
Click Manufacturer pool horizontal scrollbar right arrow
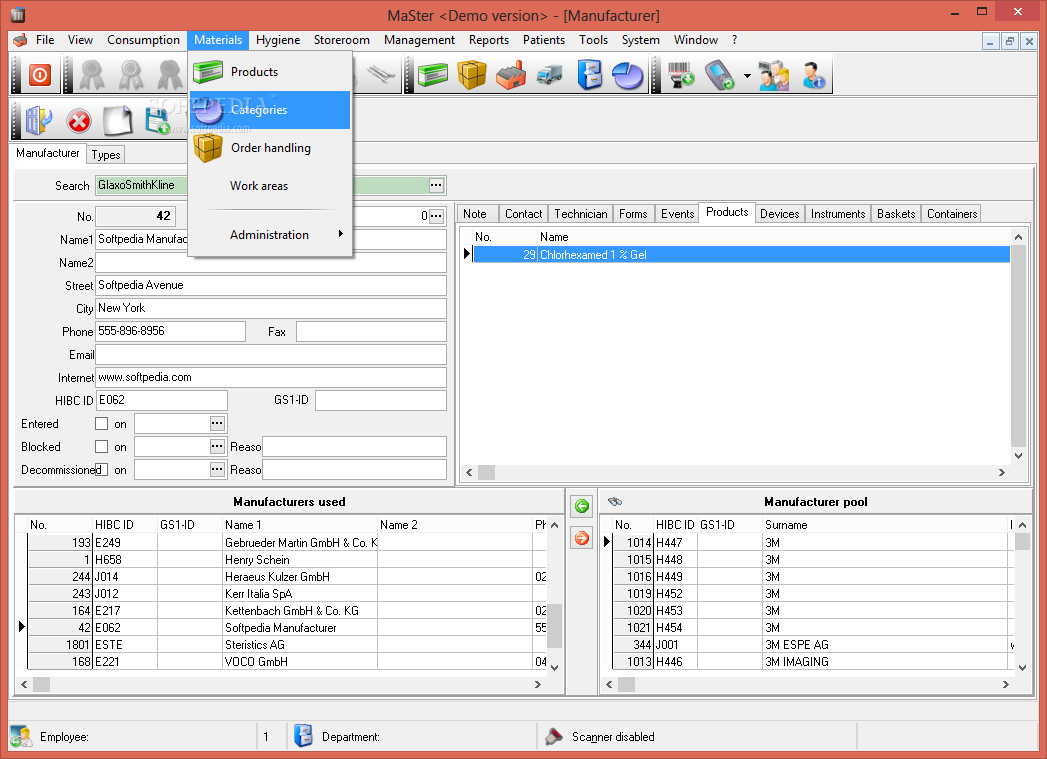coord(1006,684)
